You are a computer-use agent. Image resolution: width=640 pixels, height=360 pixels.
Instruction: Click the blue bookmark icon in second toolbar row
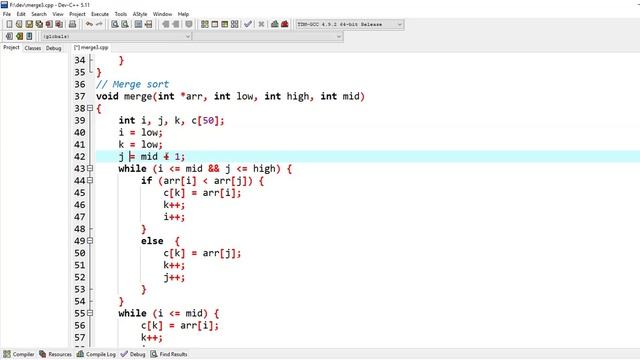coord(29,36)
